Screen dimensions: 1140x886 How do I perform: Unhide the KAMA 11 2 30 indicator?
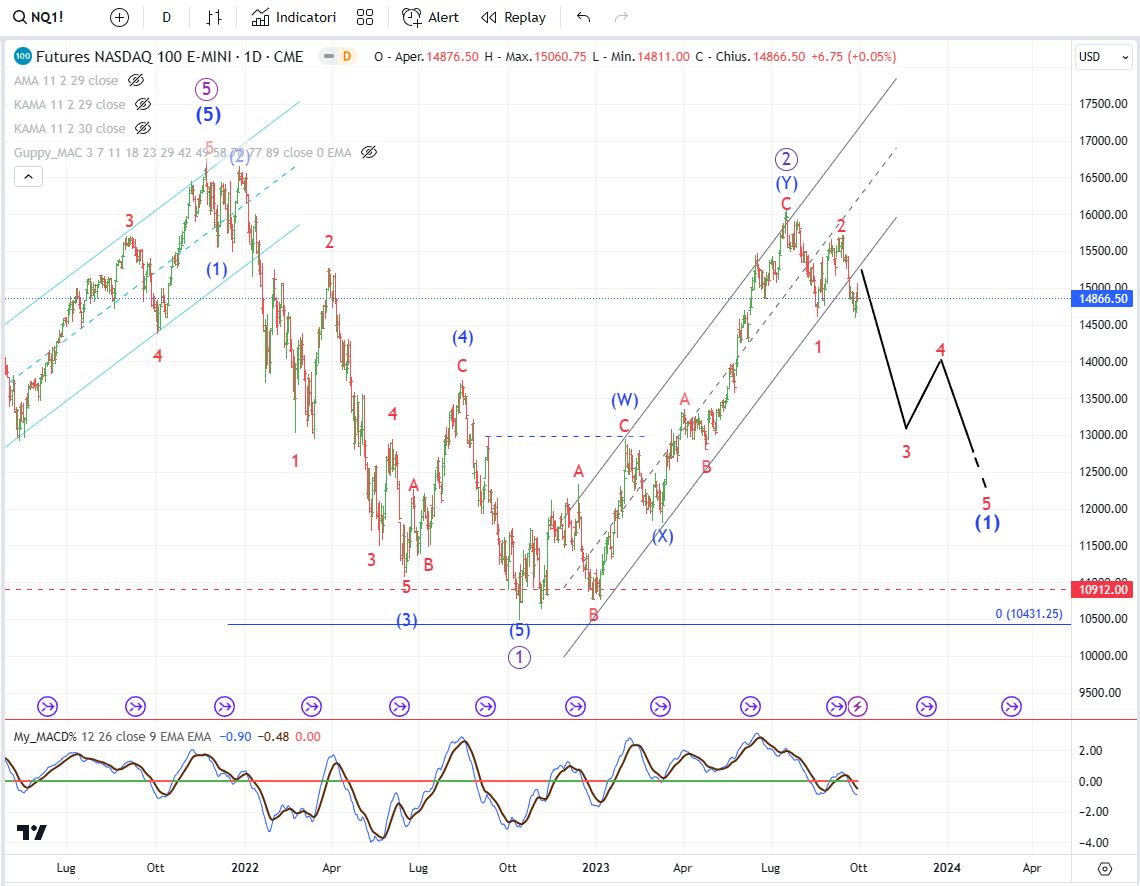tap(143, 129)
